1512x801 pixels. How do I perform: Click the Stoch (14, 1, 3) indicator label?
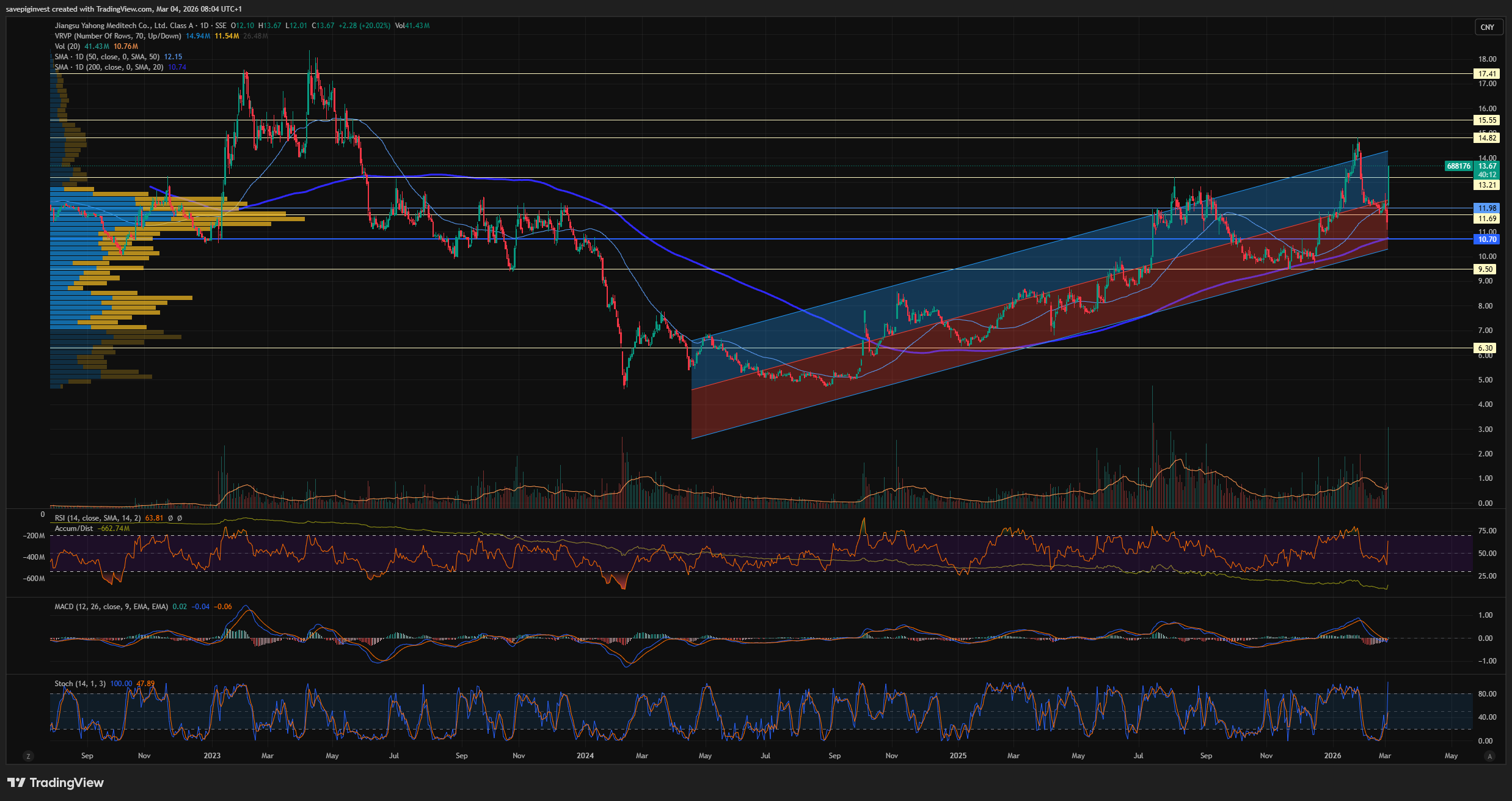point(80,684)
